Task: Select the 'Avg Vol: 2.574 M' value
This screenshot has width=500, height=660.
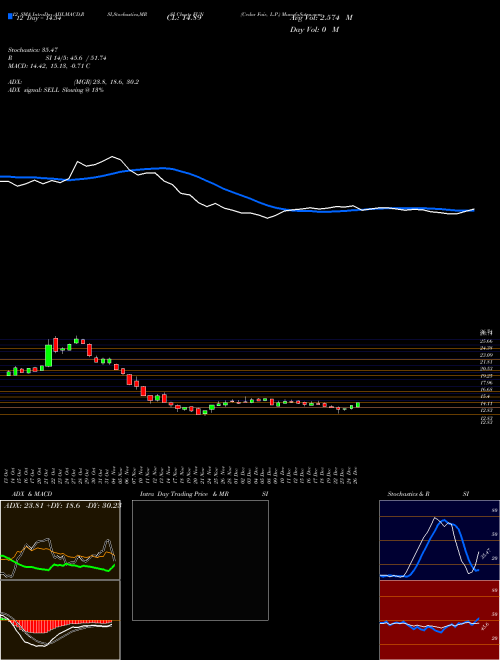Action: pyautogui.click(x=321, y=18)
